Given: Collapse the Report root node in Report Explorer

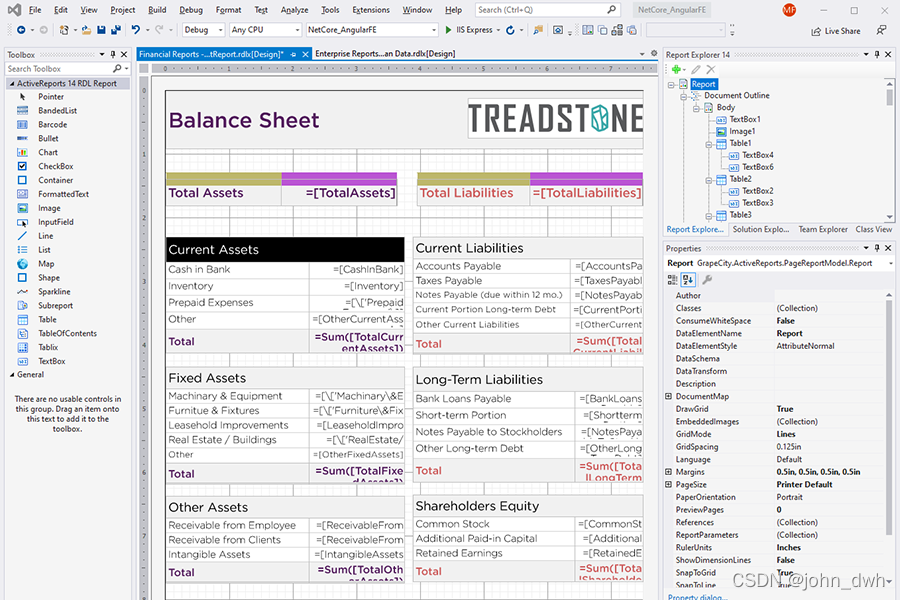Looking at the screenshot, I should tap(671, 84).
